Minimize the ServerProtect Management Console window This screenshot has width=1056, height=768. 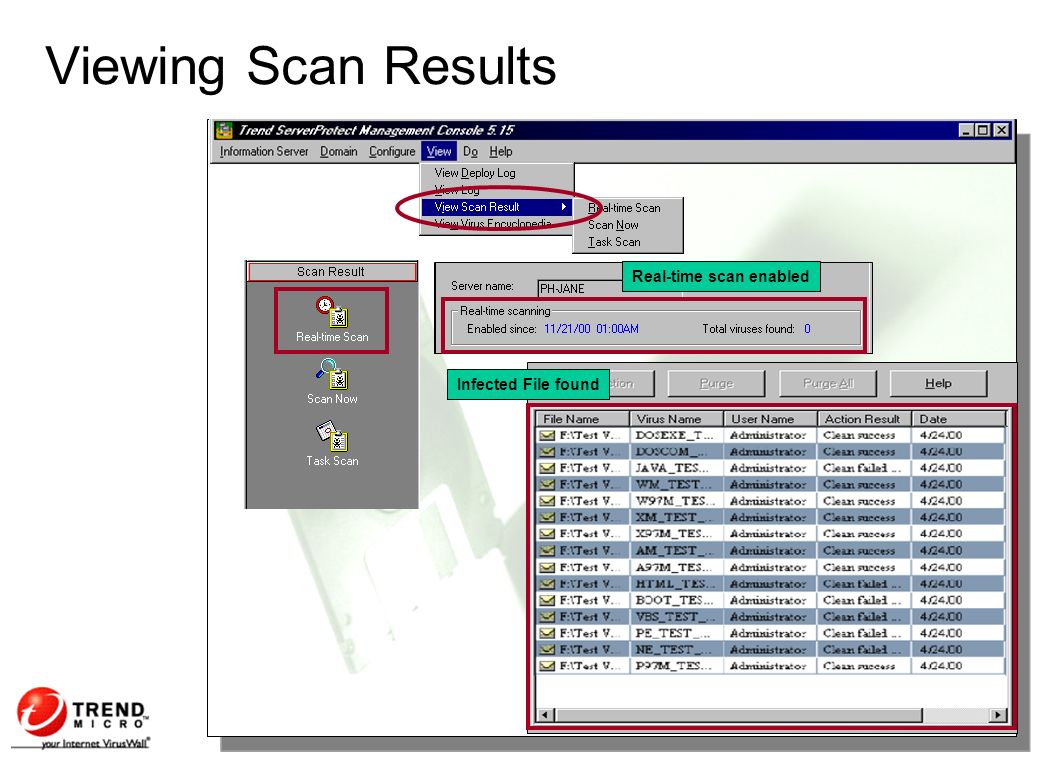(x=967, y=130)
